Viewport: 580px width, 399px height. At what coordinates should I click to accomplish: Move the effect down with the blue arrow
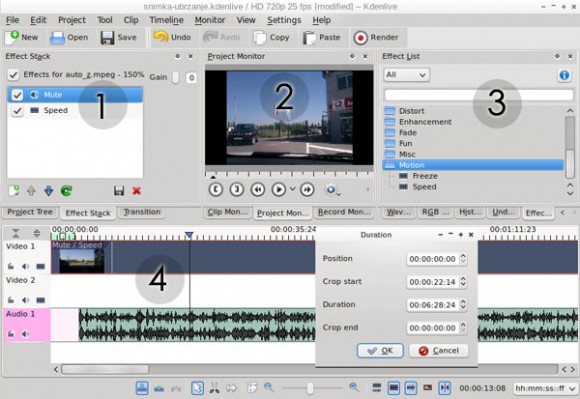pyautogui.click(x=48, y=191)
